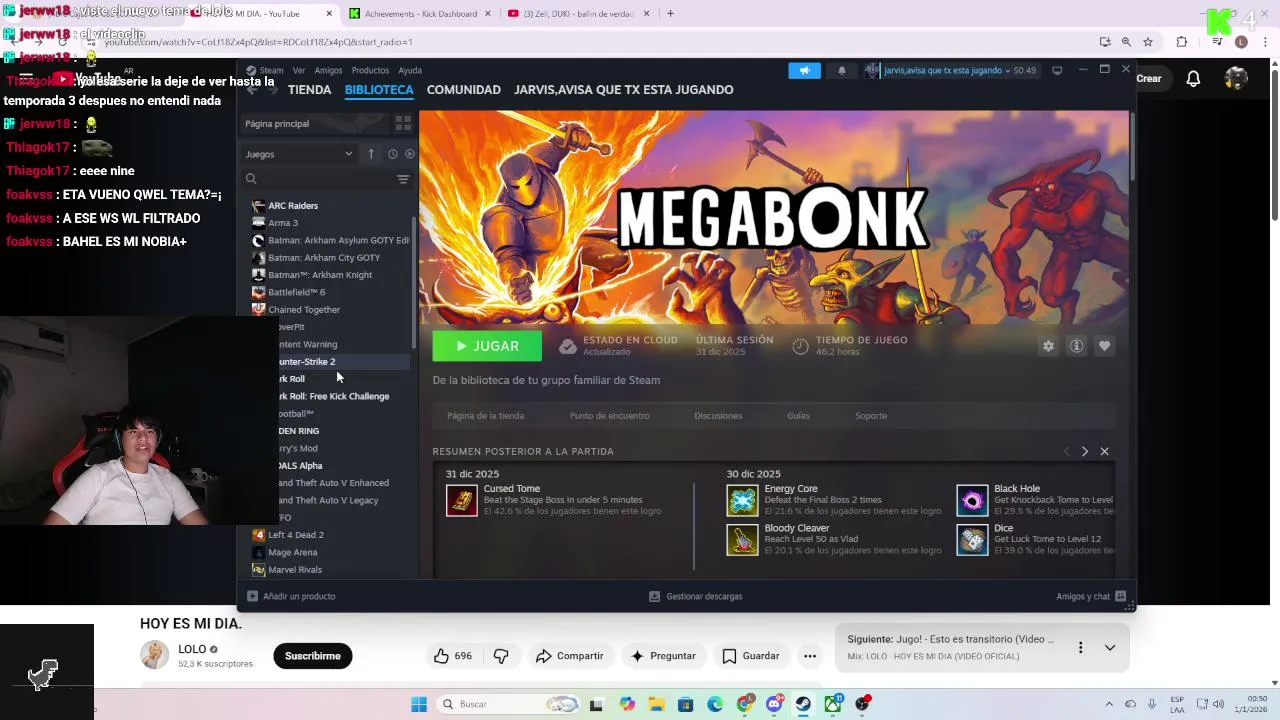This screenshot has height=720, width=1280.
Task: Switch library to grid collections view icon
Action: 403,123
